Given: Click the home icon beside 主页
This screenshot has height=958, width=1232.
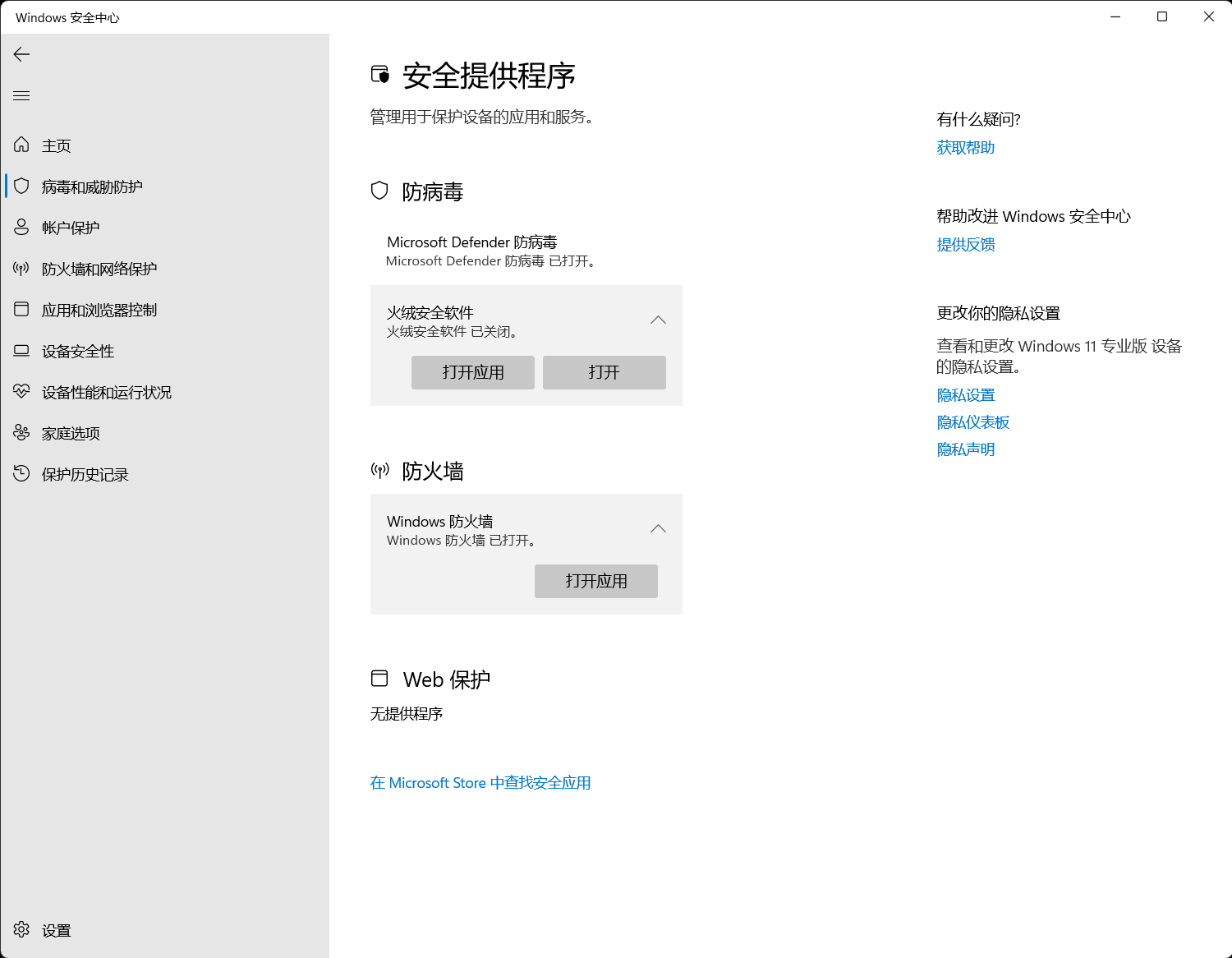Looking at the screenshot, I should click(x=21, y=145).
